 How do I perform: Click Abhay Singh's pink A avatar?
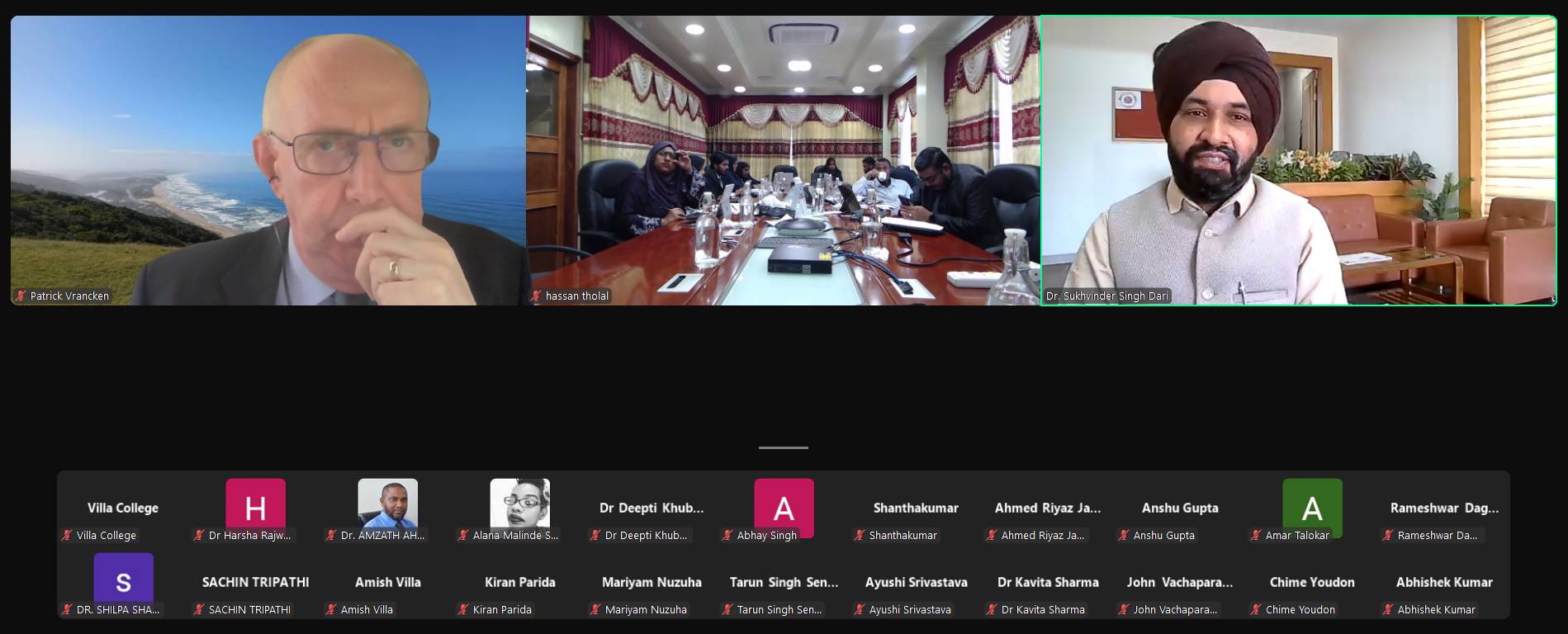point(784,508)
